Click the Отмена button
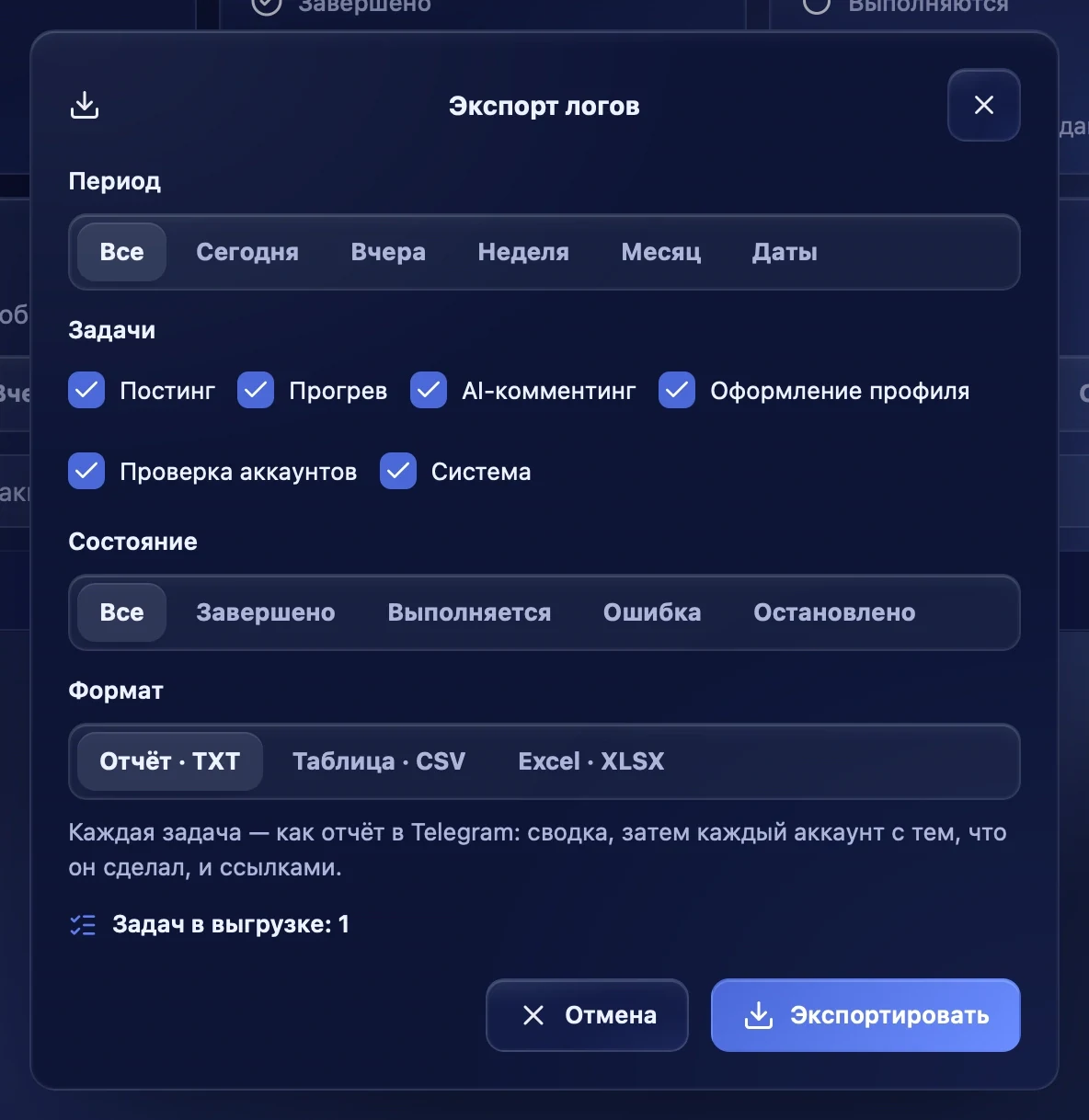The height and width of the screenshot is (1120, 1089). point(587,1015)
